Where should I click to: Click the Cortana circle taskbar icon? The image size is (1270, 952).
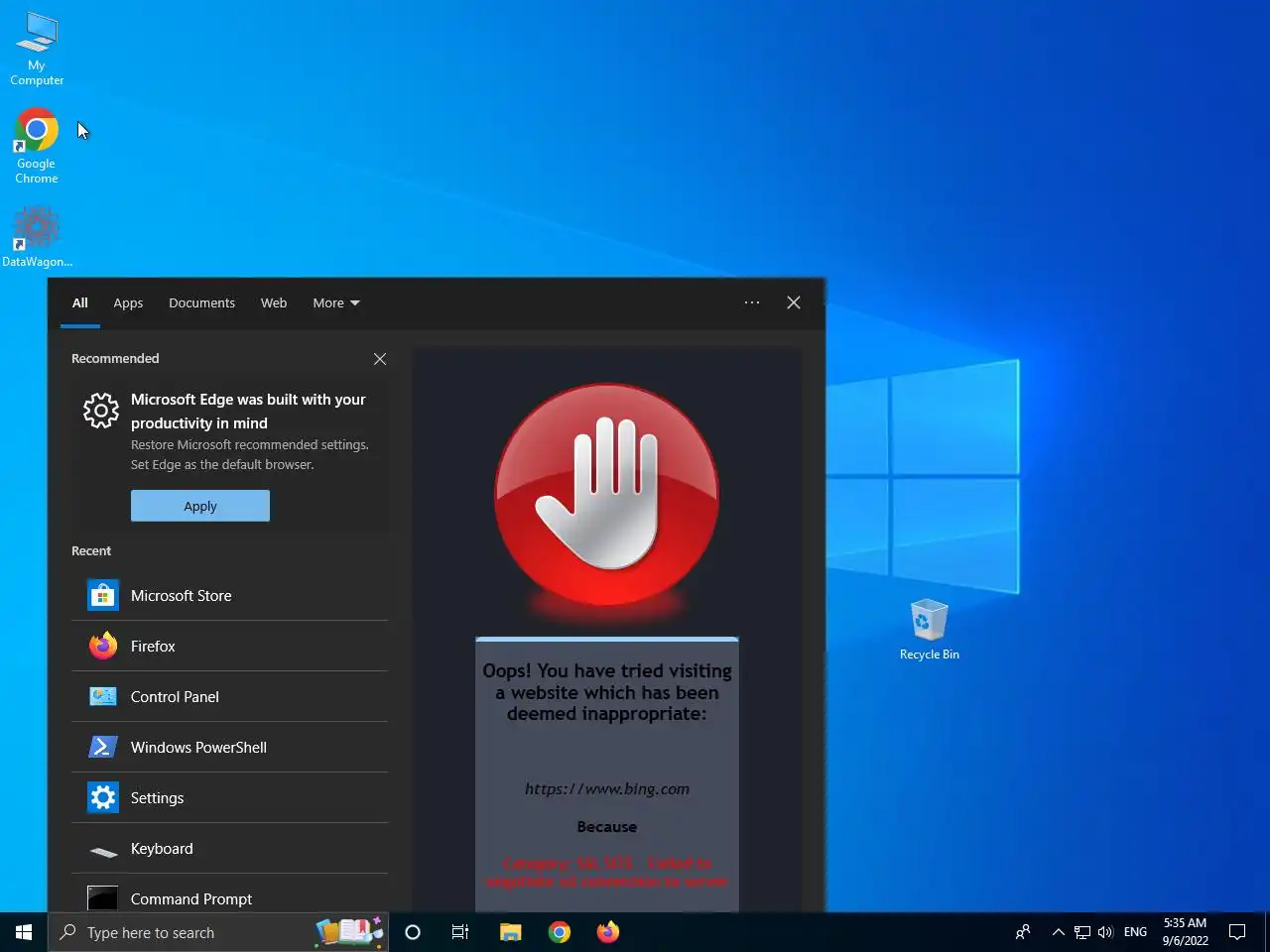point(413,932)
